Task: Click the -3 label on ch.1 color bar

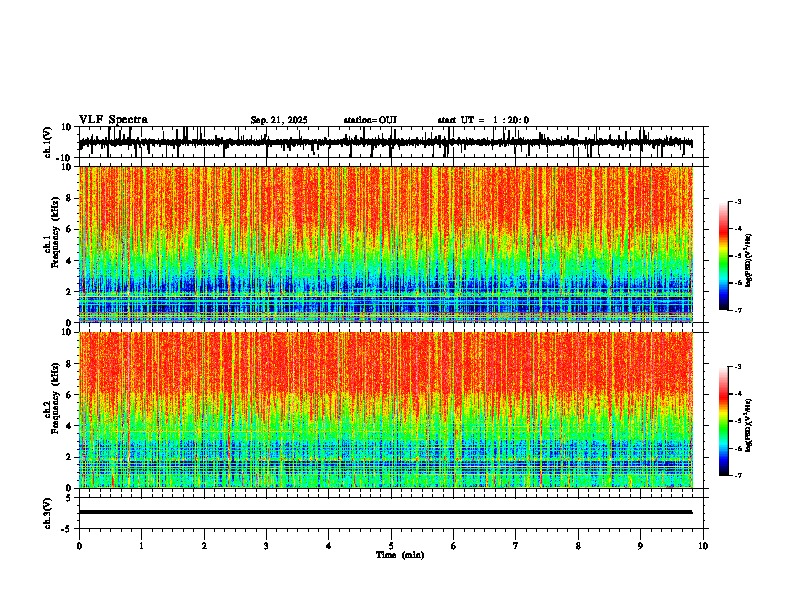Action: [738, 201]
